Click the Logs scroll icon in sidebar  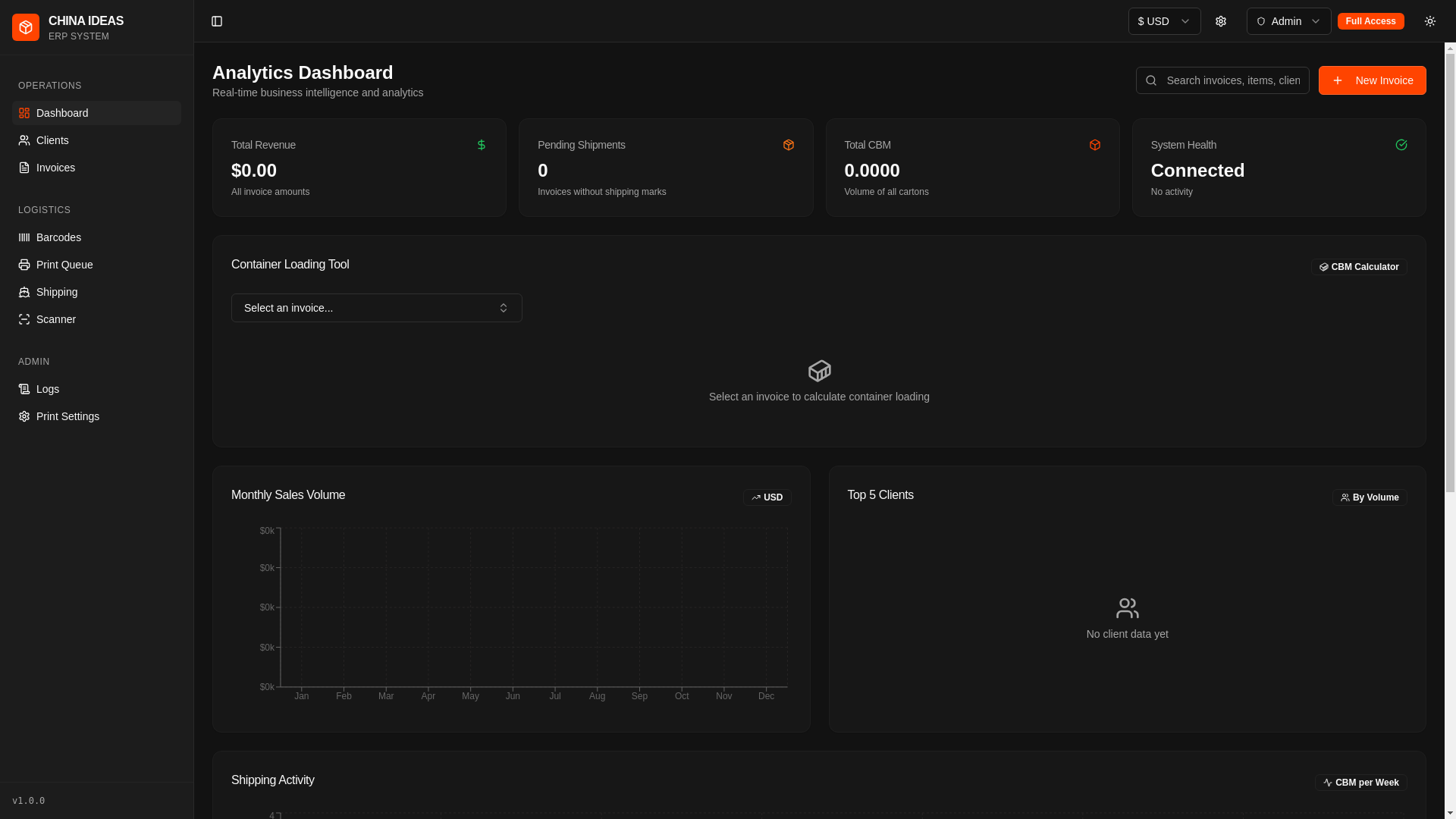coord(24,389)
